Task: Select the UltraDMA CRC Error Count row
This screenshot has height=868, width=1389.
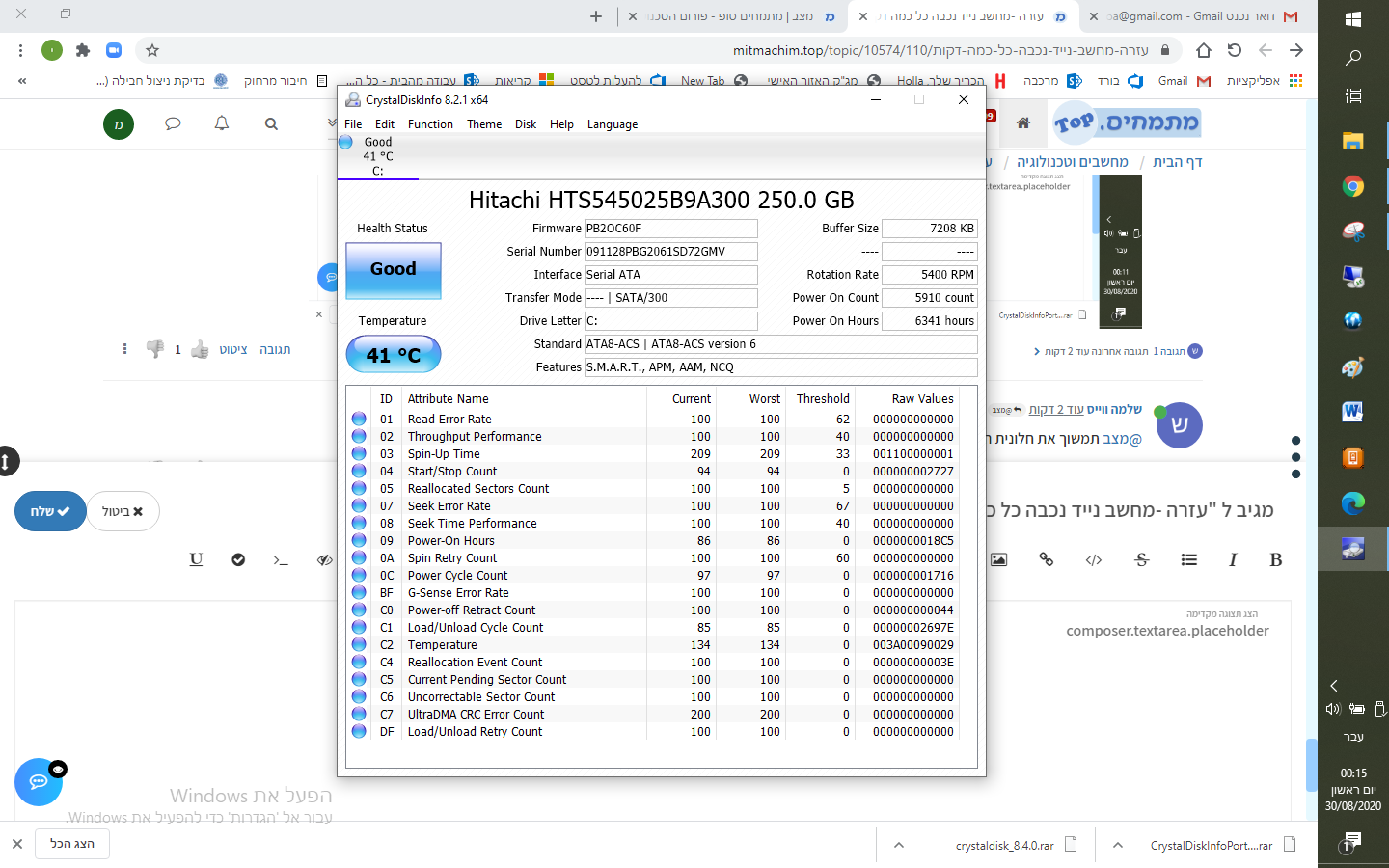Action: coord(661,715)
